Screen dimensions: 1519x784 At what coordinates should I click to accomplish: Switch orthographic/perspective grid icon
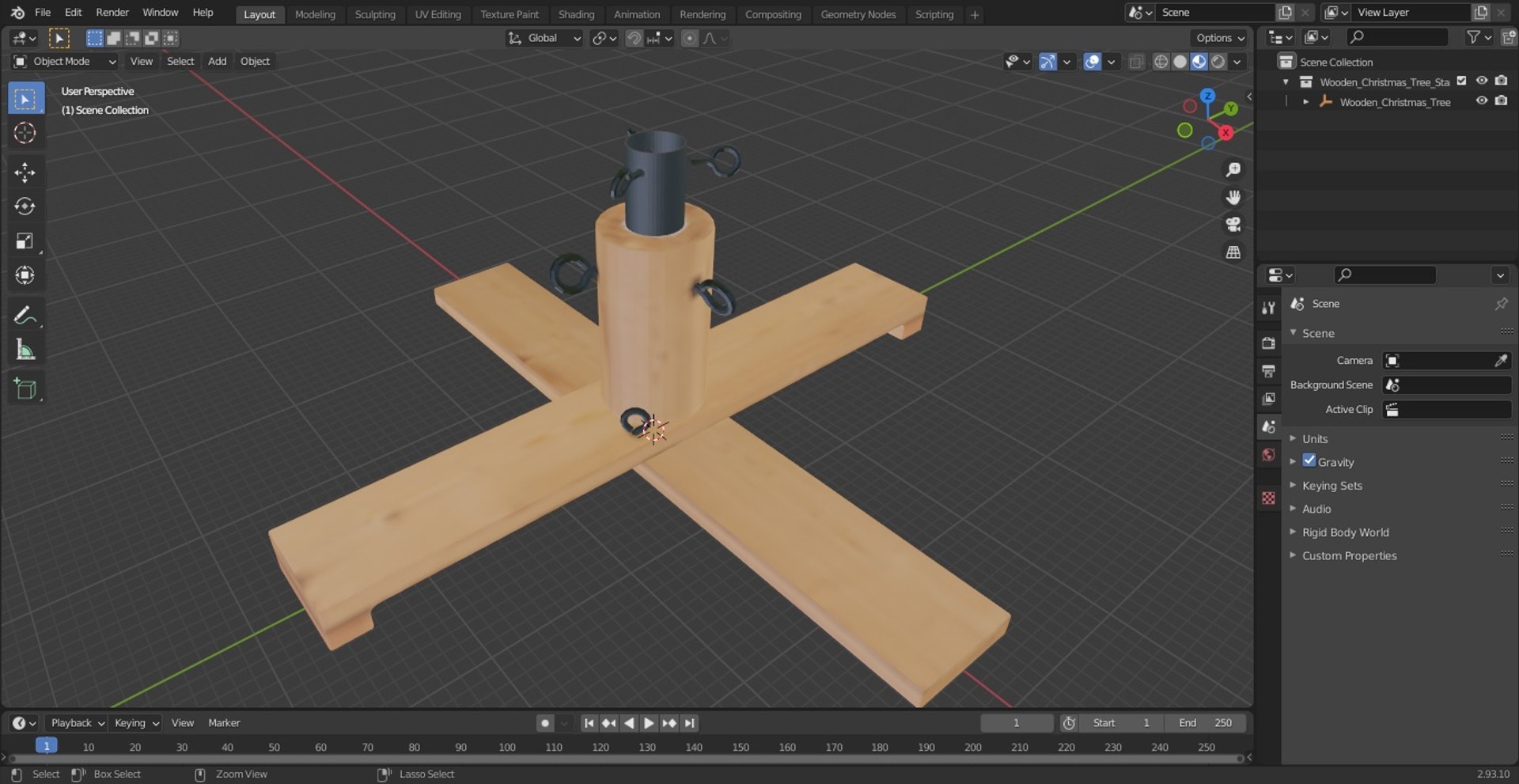tap(1233, 252)
